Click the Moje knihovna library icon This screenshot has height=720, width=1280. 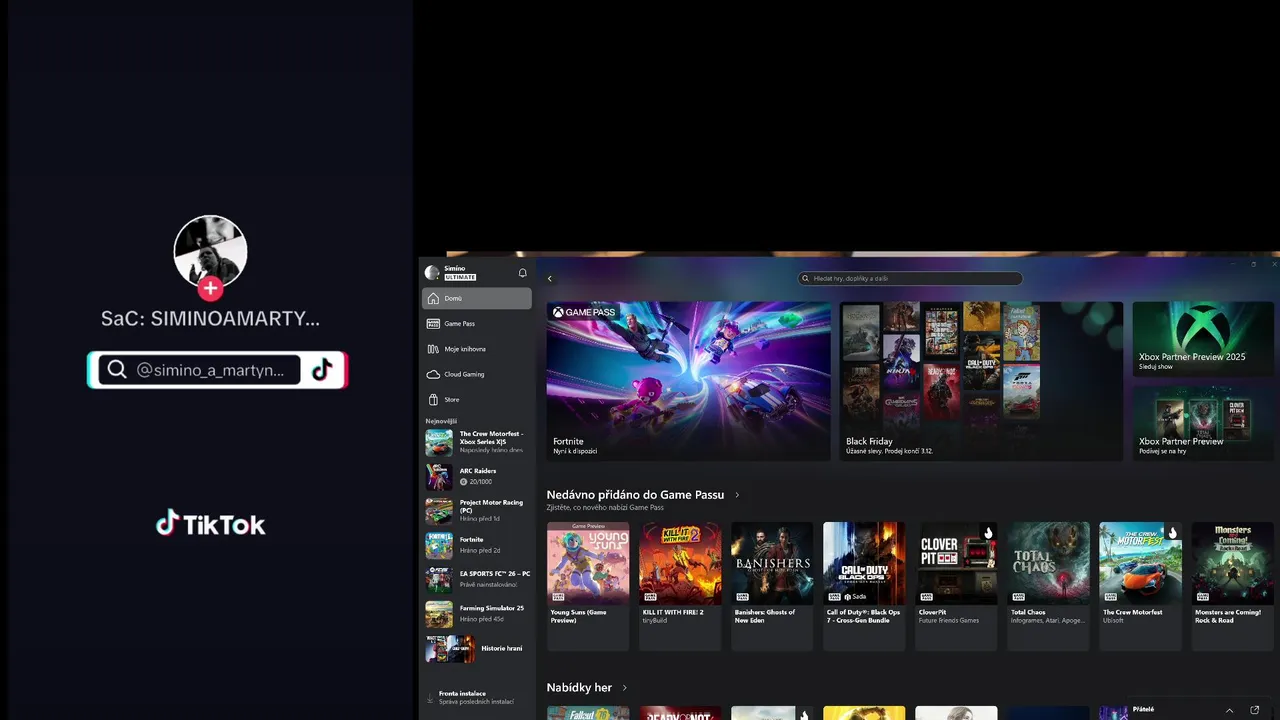(x=433, y=349)
